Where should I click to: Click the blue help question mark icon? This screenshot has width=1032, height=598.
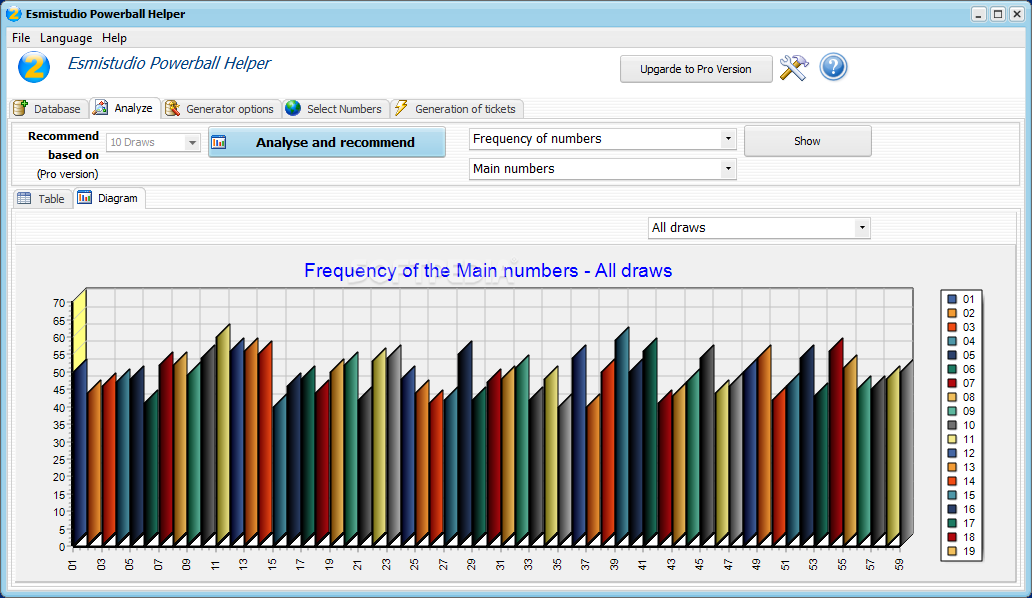(x=833, y=67)
